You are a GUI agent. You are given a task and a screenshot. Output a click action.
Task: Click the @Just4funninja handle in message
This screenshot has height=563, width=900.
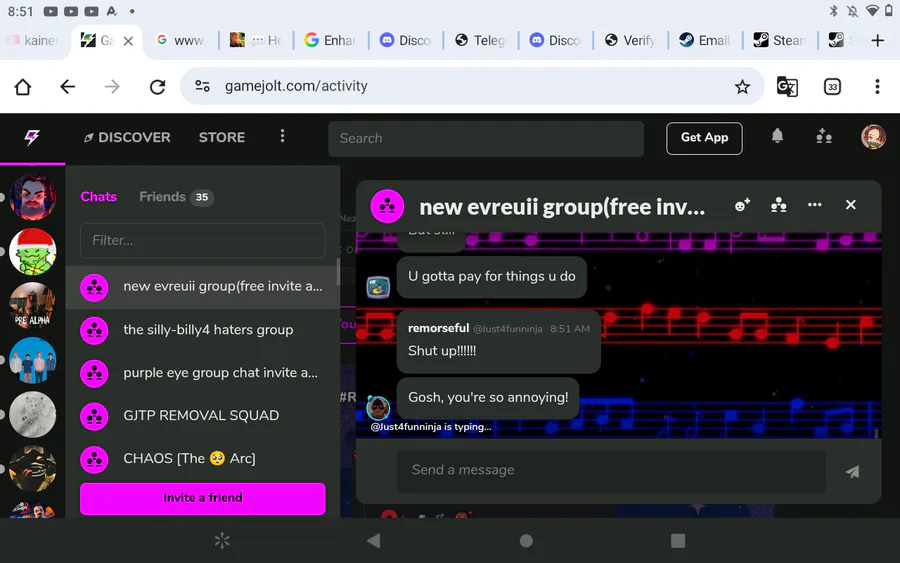click(507, 329)
